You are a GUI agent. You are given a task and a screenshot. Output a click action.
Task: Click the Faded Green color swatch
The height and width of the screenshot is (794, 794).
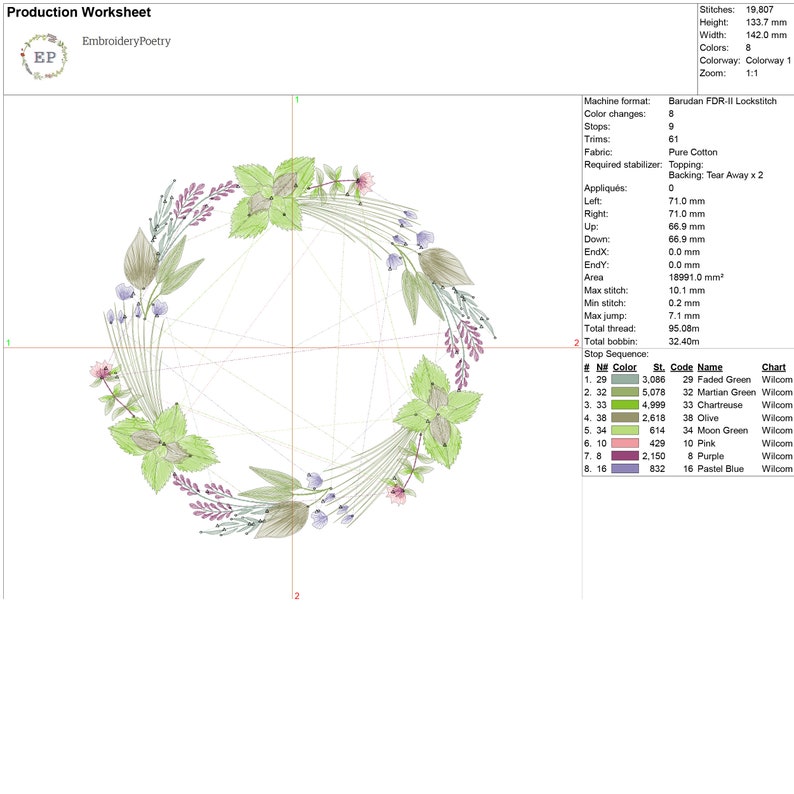coord(625,379)
